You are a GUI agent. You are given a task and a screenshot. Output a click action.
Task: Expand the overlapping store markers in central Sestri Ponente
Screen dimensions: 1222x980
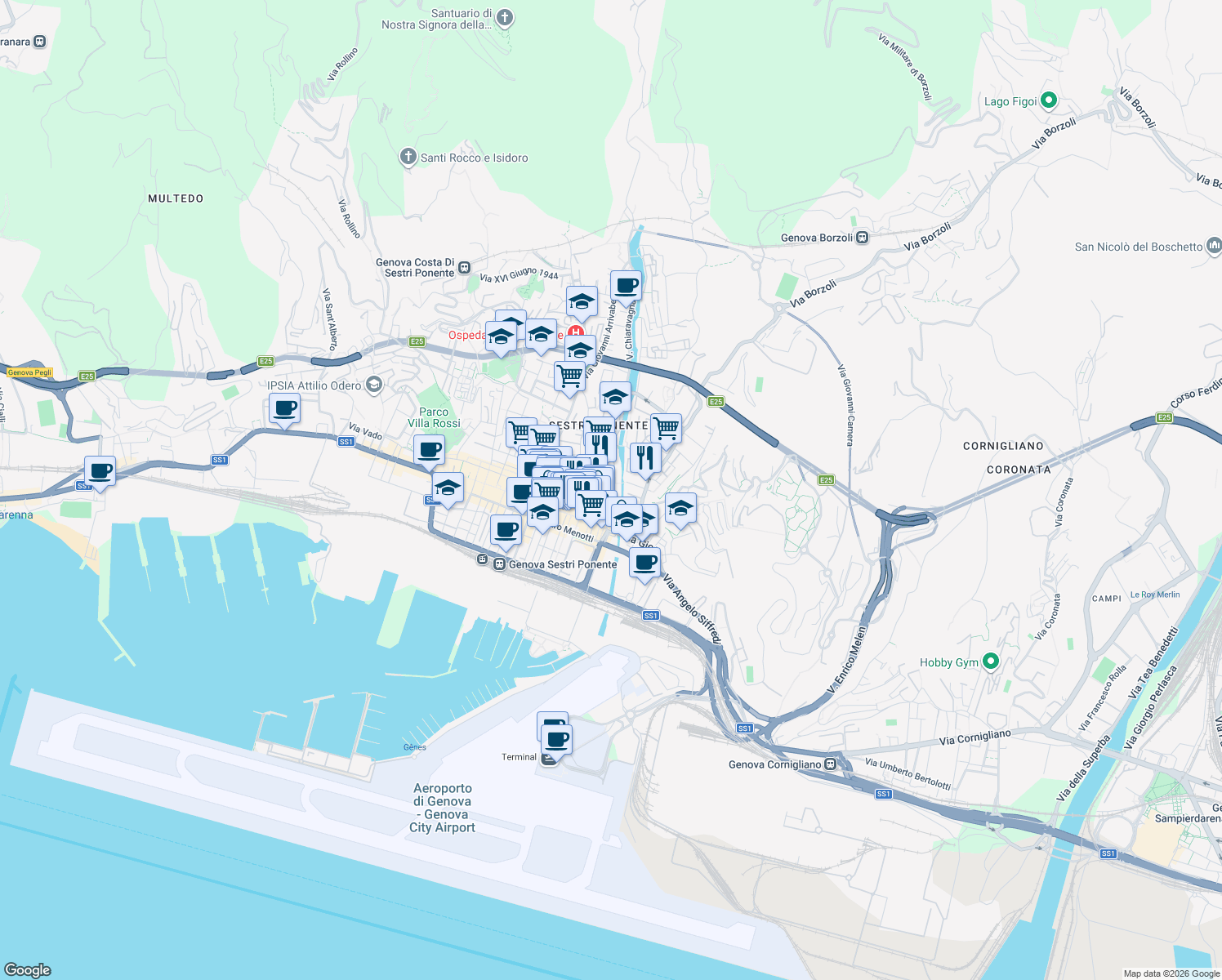pos(564,474)
